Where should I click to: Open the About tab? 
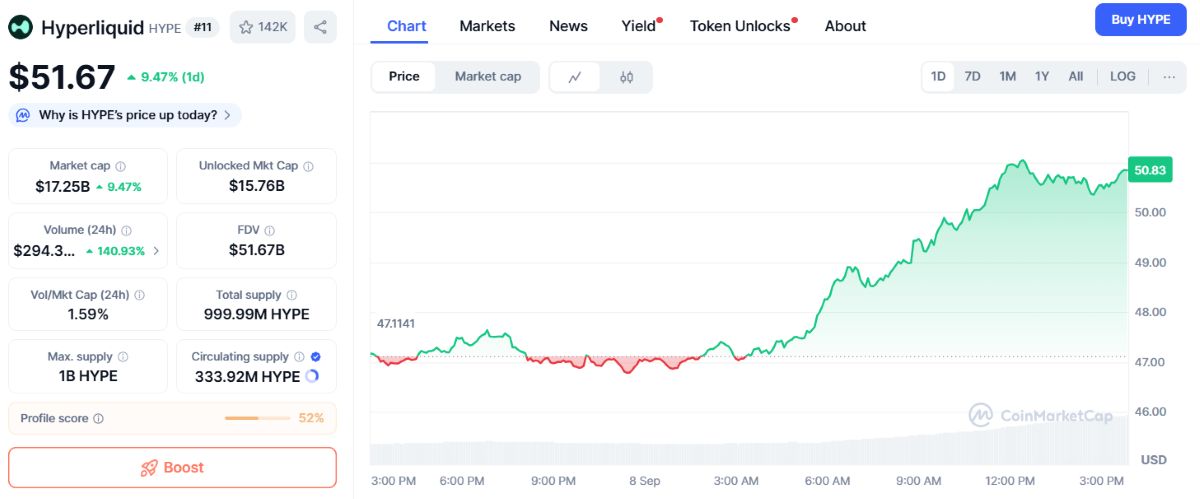[846, 26]
